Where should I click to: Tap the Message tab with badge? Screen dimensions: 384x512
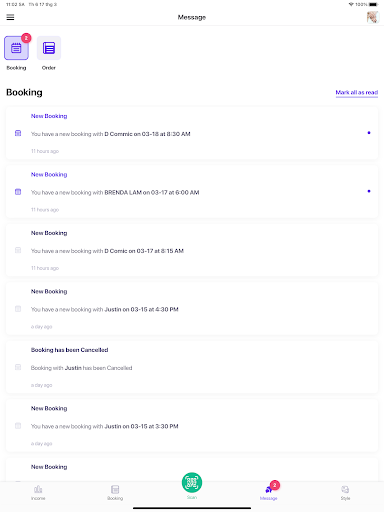click(269, 492)
